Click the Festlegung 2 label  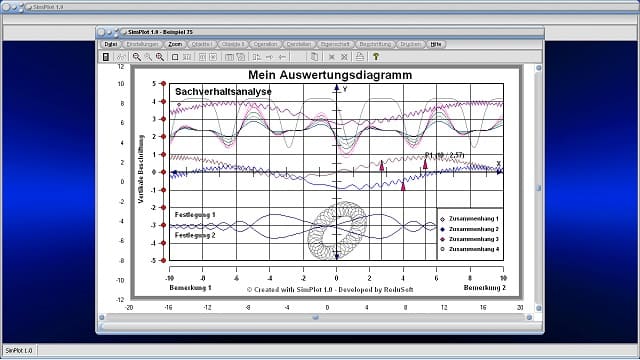195,235
